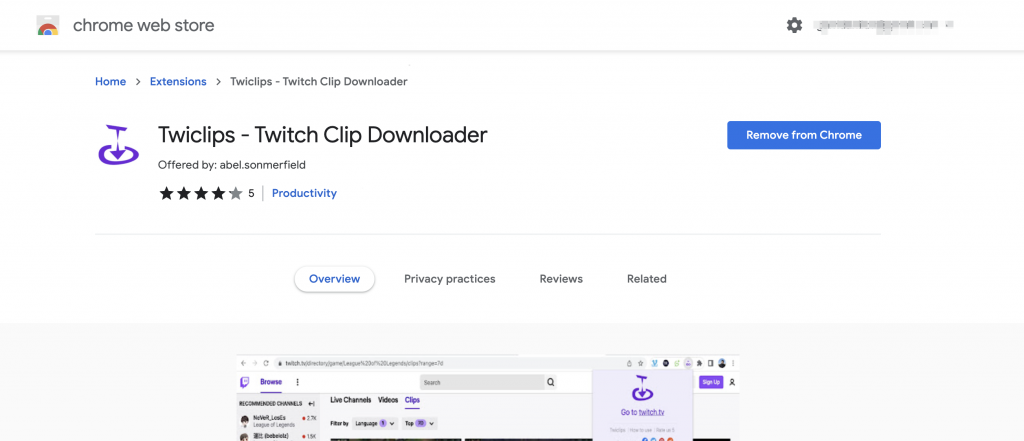This screenshot has height=441, width=1024.
Task: Click the star rating of the extension
Action: (200, 193)
